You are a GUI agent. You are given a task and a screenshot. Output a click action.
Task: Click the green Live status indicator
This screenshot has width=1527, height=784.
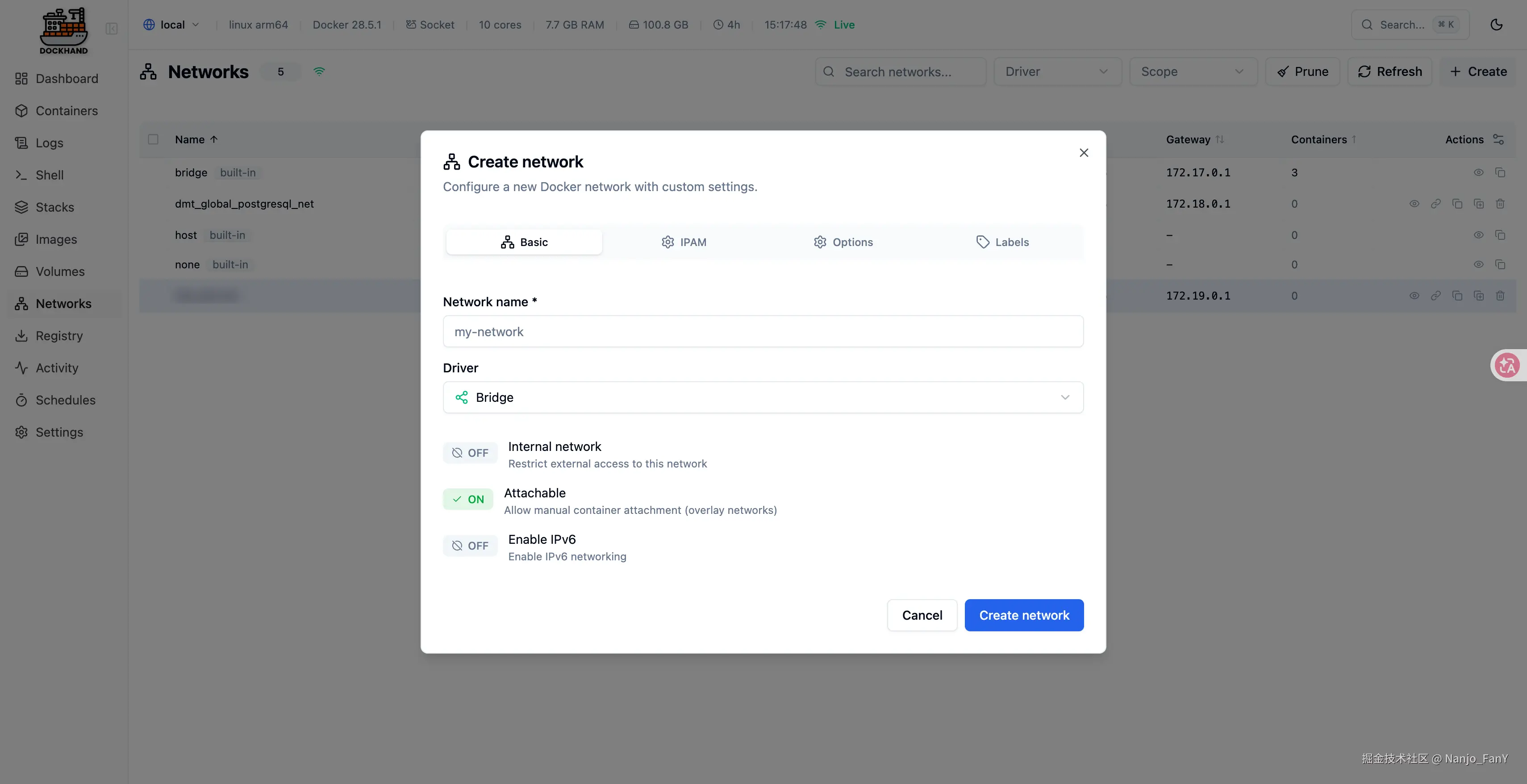click(834, 25)
